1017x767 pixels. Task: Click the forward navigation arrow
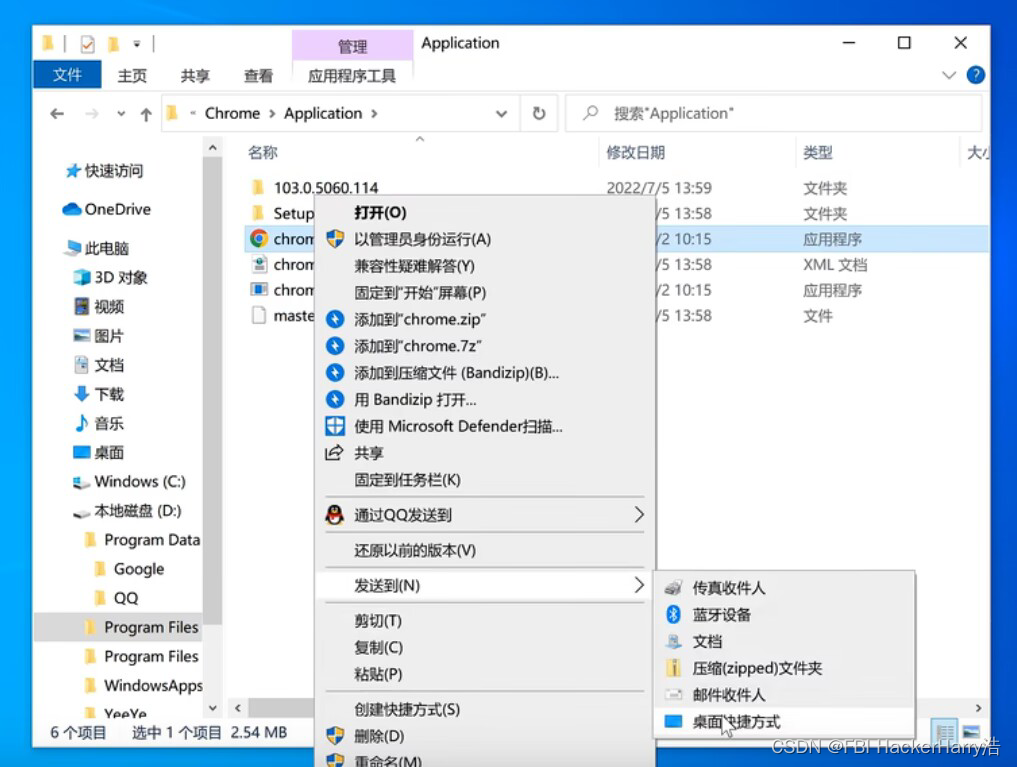pos(91,114)
